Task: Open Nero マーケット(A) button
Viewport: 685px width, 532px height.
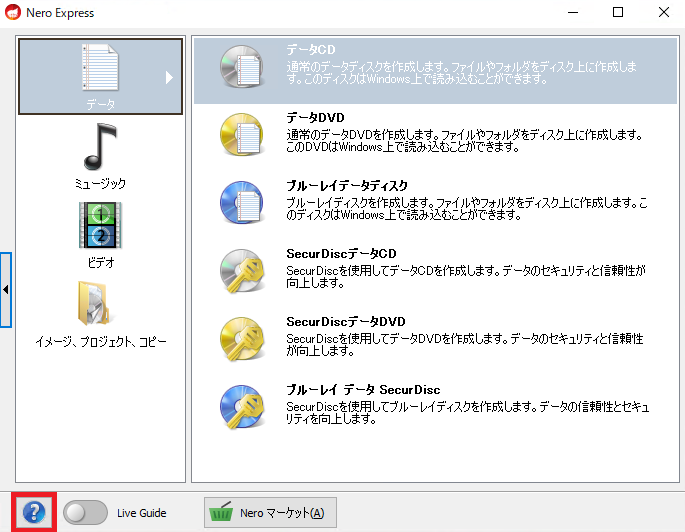Action: pyautogui.click(x=270, y=512)
